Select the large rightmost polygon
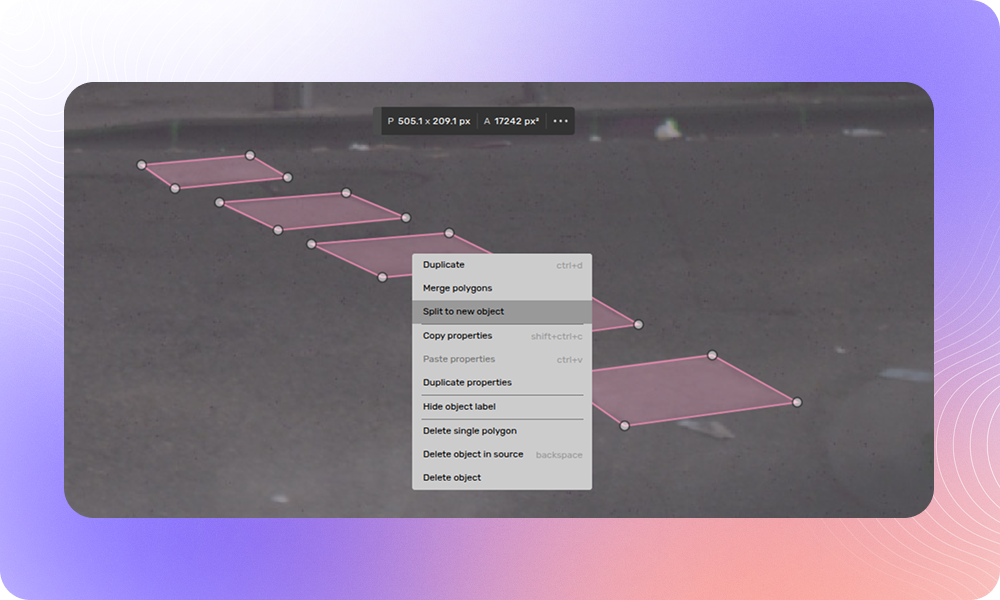 (x=700, y=390)
